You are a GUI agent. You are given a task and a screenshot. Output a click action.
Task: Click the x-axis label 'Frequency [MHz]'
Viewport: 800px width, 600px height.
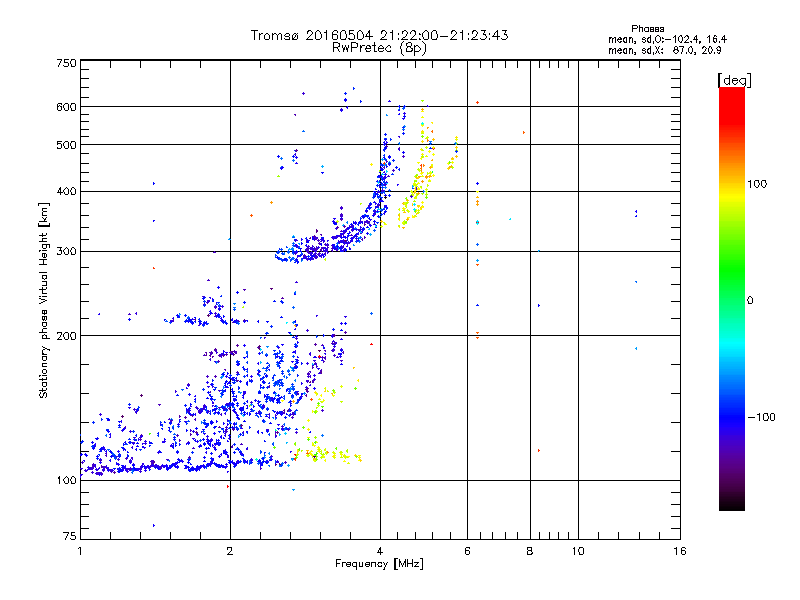click(379, 564)
